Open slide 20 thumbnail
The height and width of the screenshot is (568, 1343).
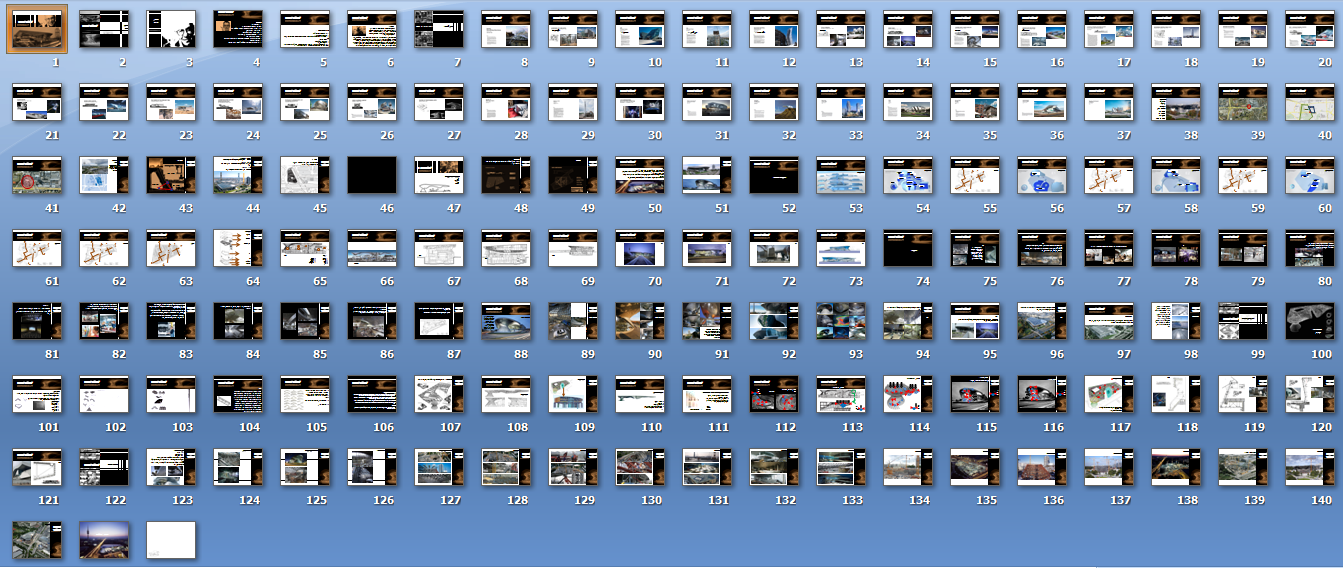[x=1310, y=29]
